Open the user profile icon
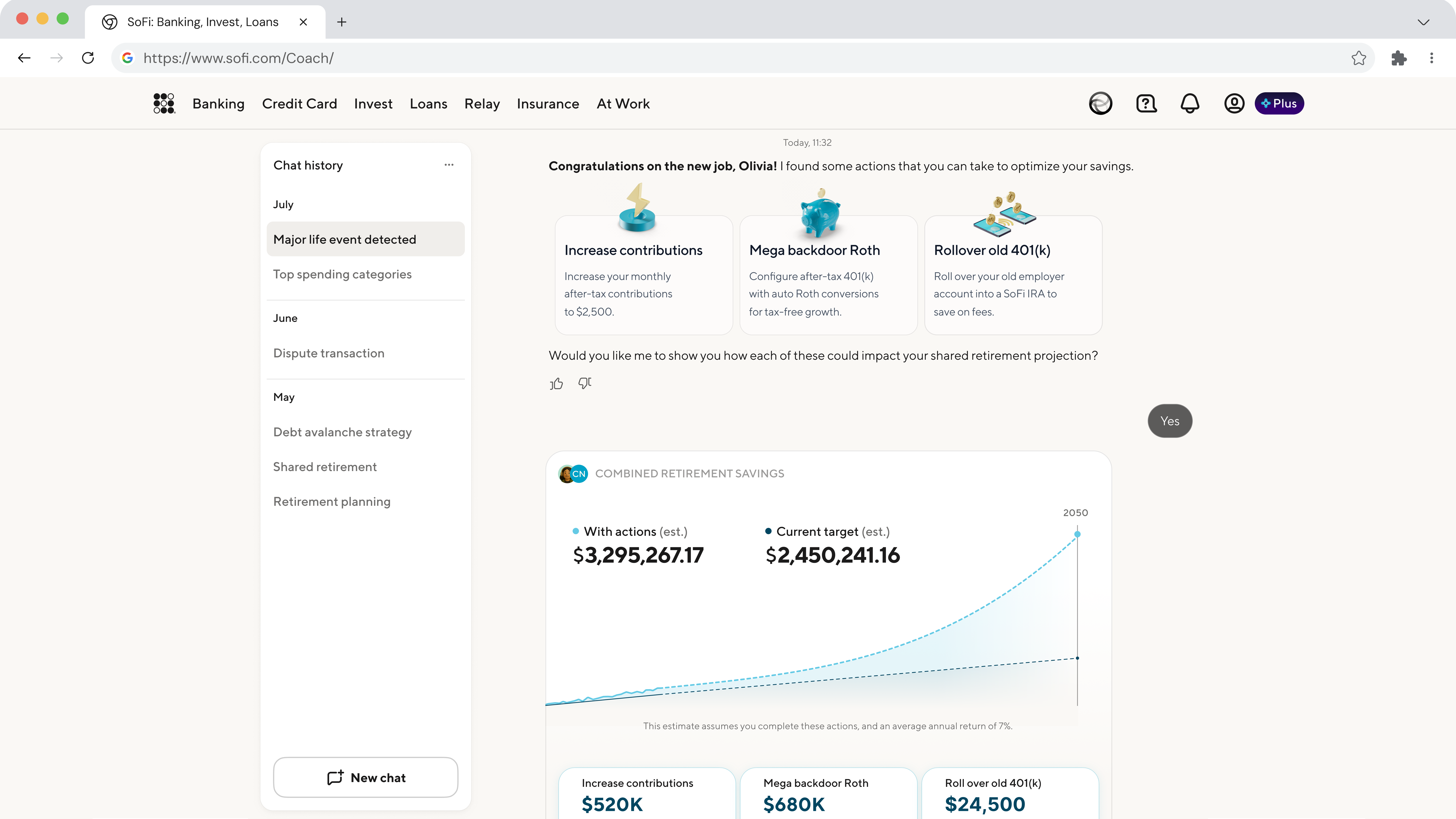1456x819 pixels. pyautogui.click(x=1234, y=103)
